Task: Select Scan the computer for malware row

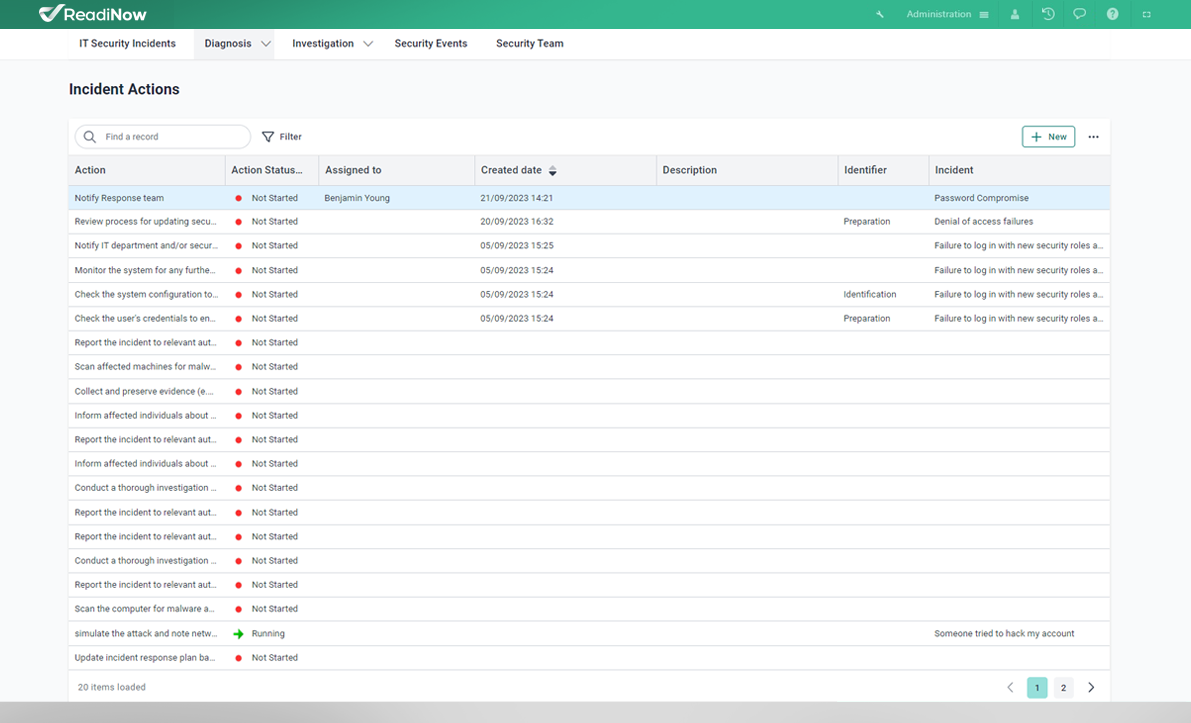Action: point(589,609)
